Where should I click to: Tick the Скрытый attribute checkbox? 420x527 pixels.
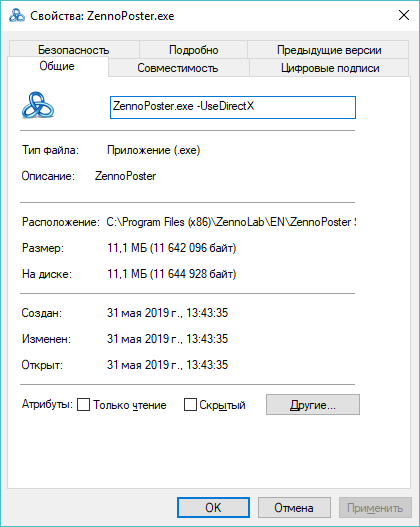190,405
